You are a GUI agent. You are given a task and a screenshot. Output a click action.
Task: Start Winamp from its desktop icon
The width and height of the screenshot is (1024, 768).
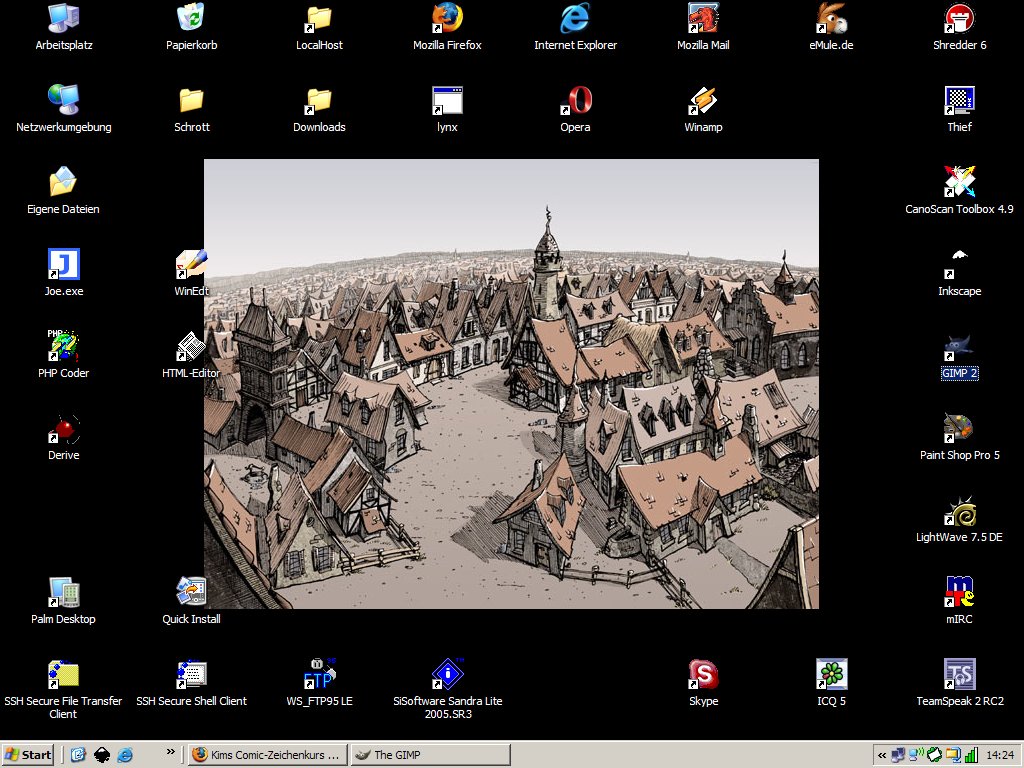click(703, 101)
